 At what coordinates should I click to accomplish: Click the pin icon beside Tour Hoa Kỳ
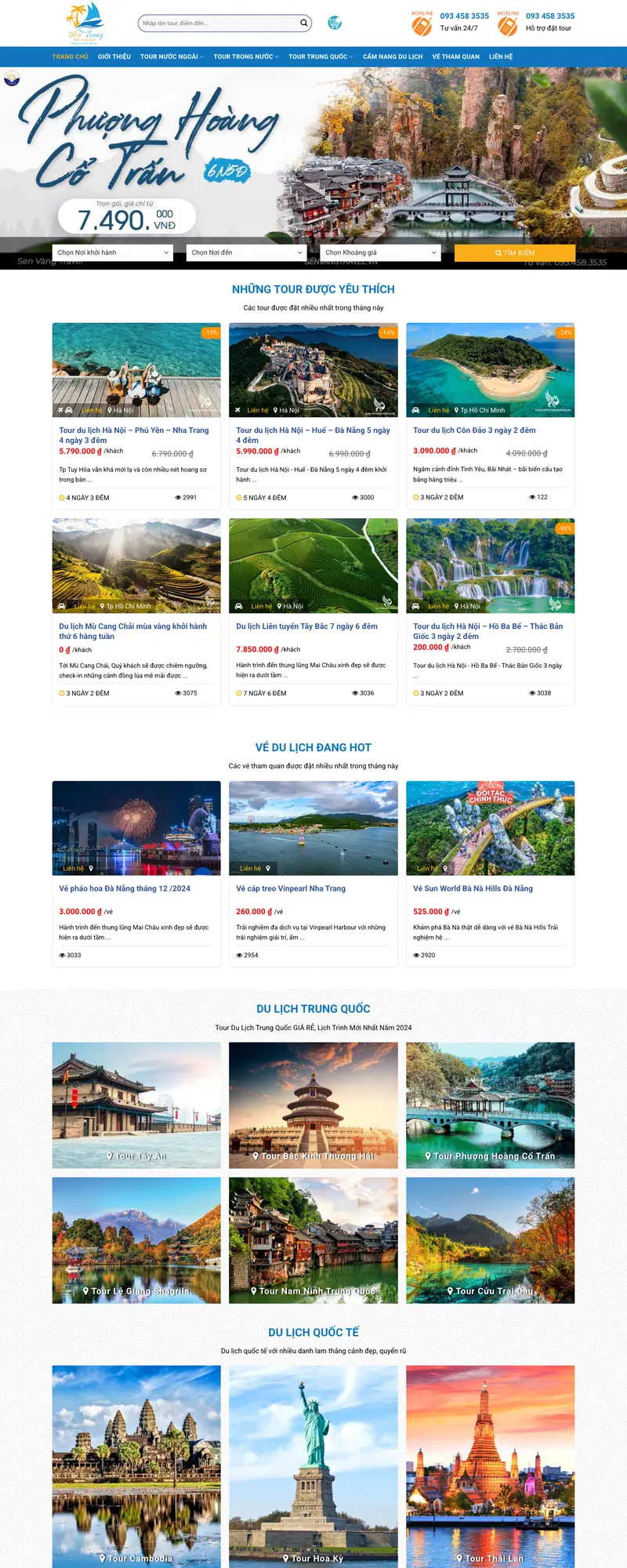[286, 1559]
